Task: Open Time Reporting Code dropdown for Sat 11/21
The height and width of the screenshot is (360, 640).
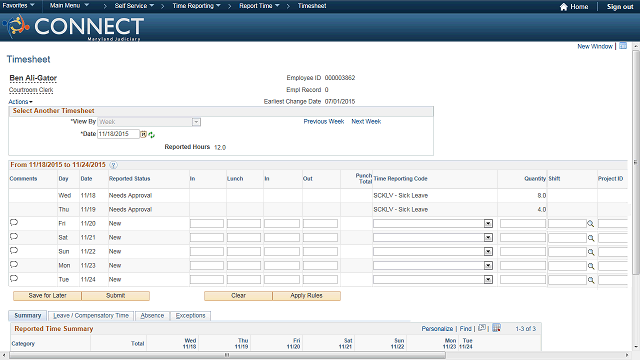Action: [488, 238]
